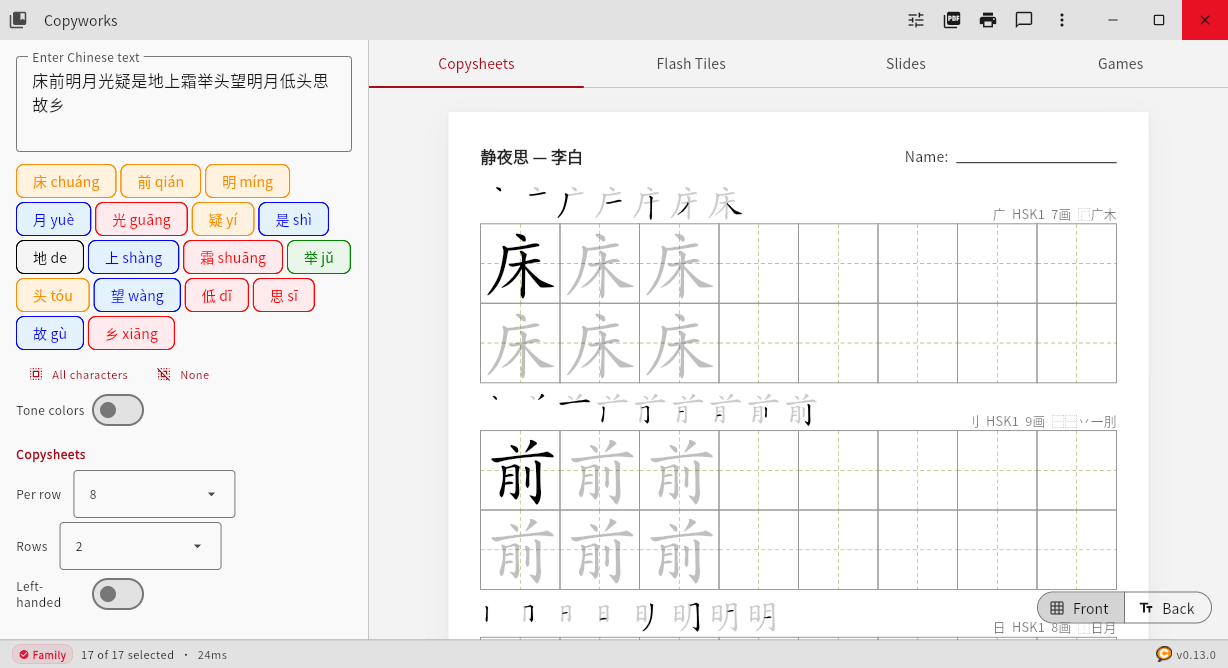Enable Tone colors
The height and width of the screenshot is (668, 1228).
point(117,409)
